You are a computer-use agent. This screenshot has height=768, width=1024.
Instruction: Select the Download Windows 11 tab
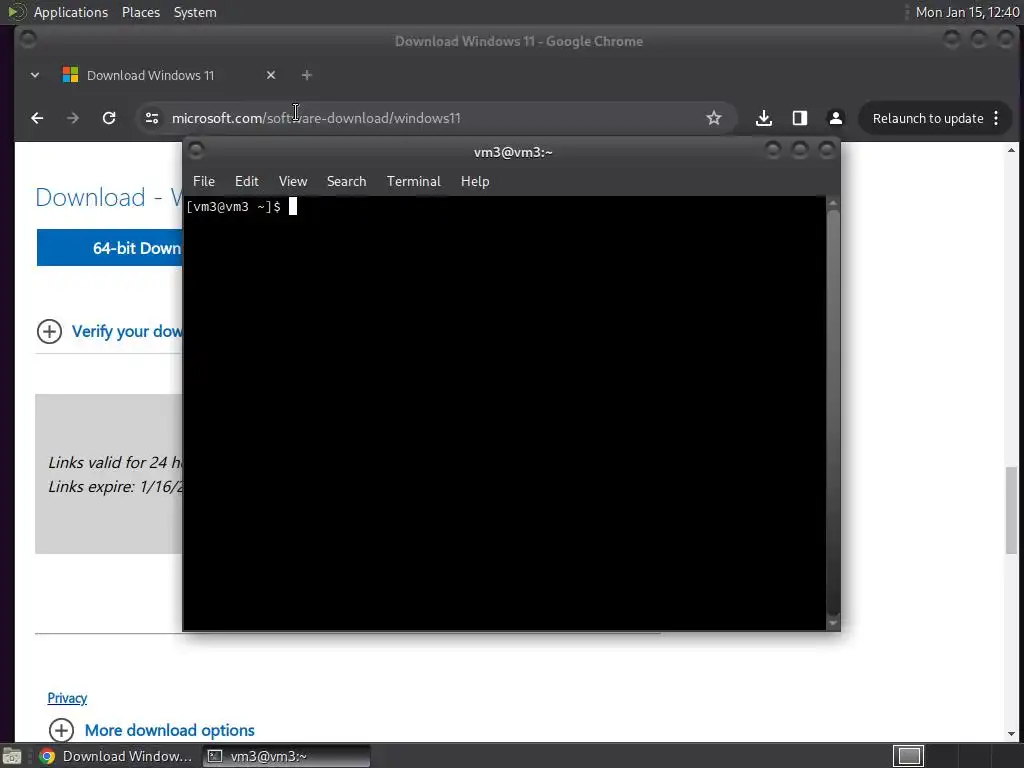tap(168, 75)
